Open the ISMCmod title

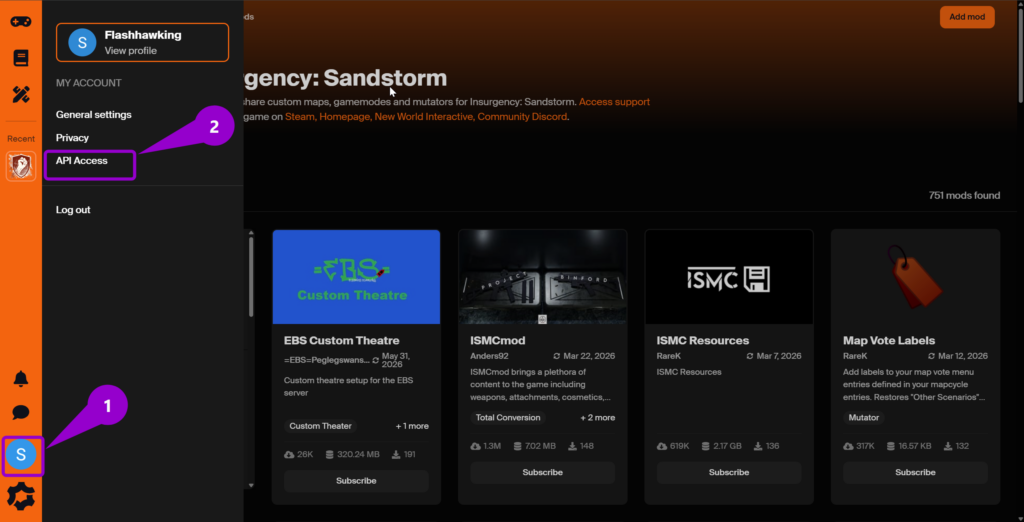(x=498, y=340)
